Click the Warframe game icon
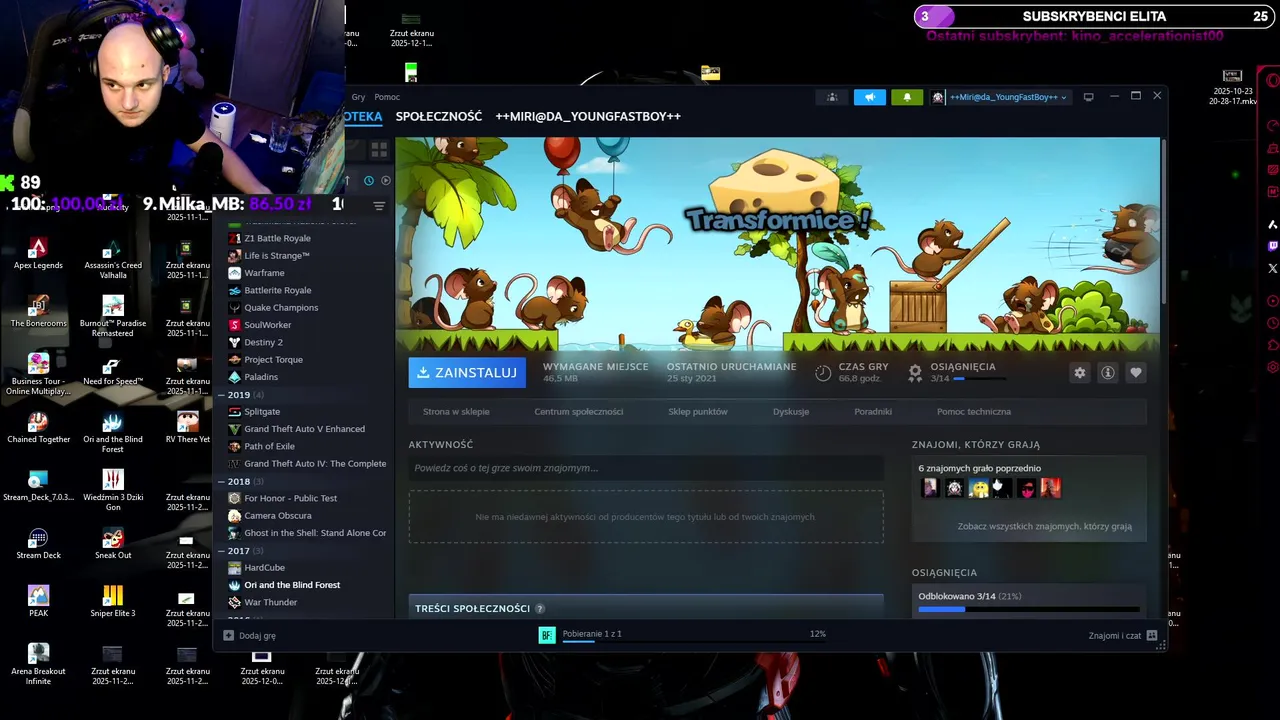1280x720 pixels. [235, 273]
